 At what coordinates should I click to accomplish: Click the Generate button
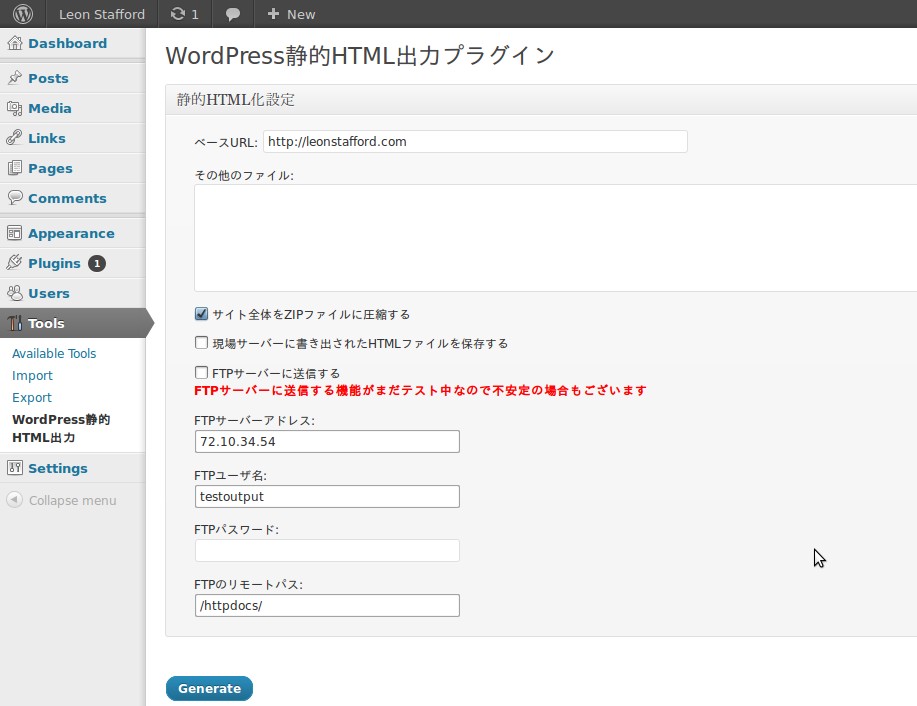coord(209,688)
